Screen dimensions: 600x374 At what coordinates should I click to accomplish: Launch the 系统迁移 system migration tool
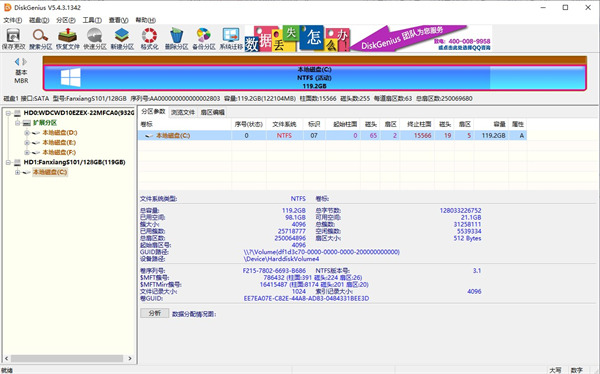tap(231, 39)
